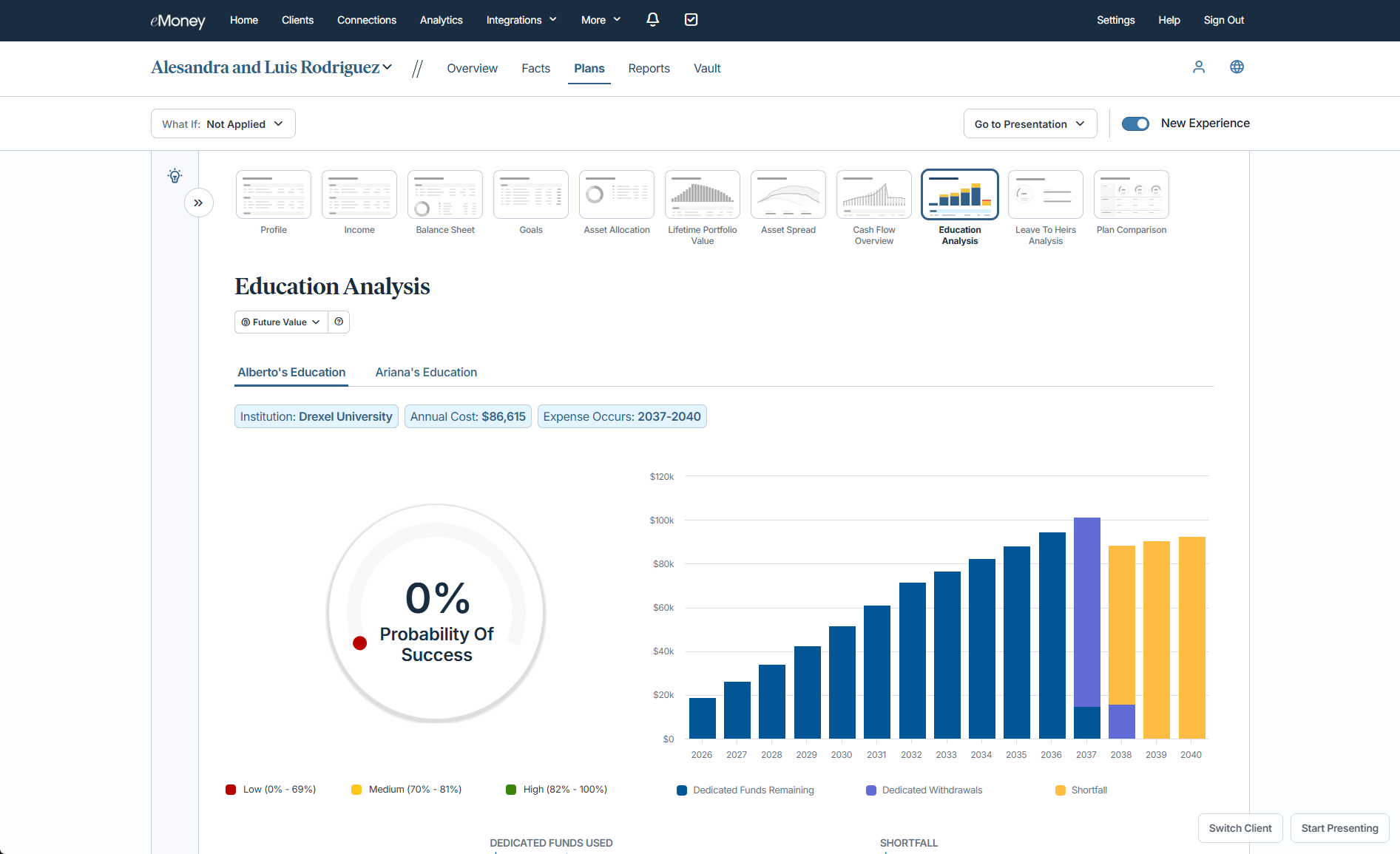Expand the Go to Presentation dropdown
Viewport: 1400px width, 854px height.
point(1029,124)
